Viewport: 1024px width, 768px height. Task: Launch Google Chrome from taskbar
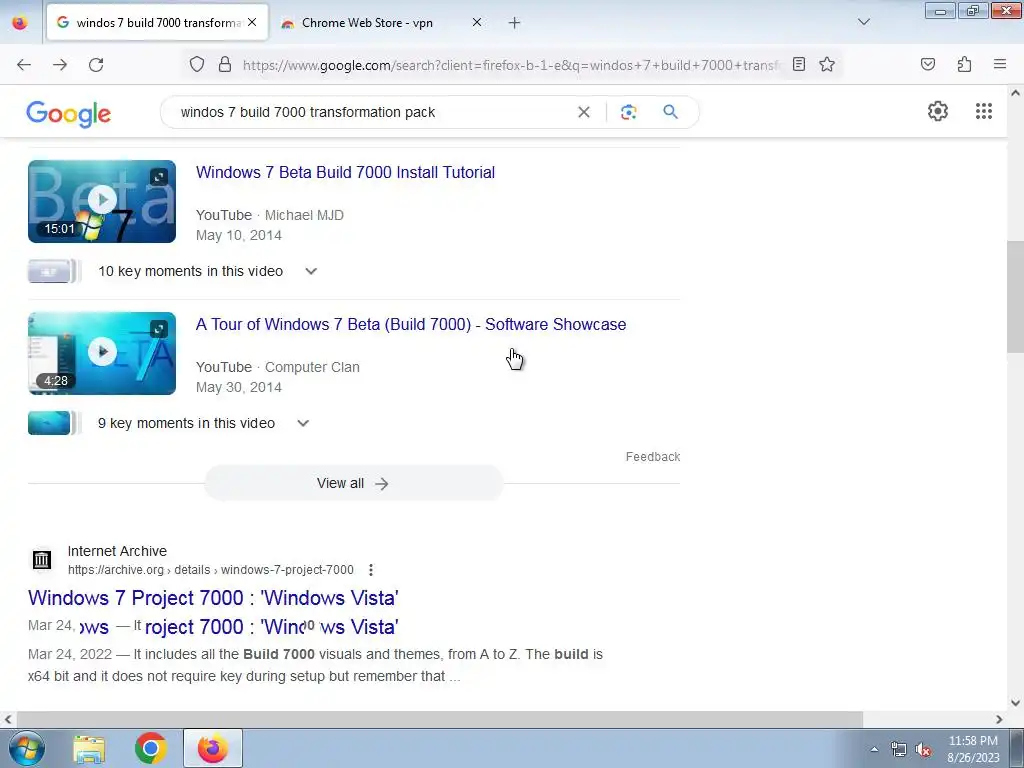pyautogui.click(x=151, y=748)
